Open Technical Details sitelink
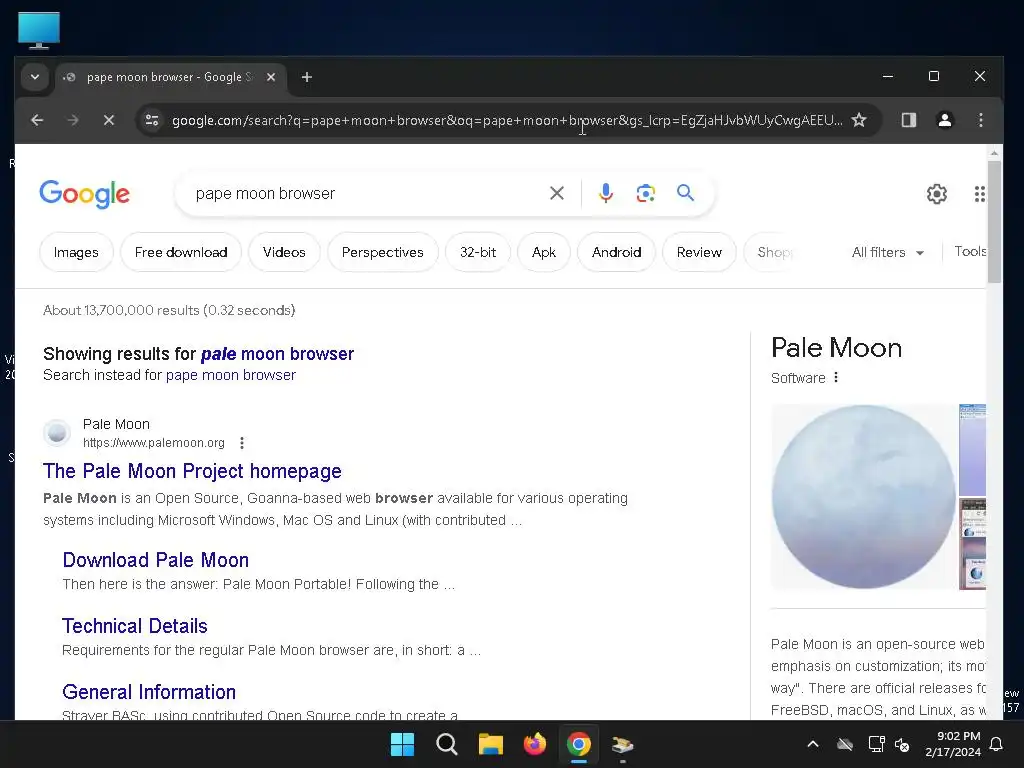The width and height of the screenshot is (1024, 768). coord(135,626)
